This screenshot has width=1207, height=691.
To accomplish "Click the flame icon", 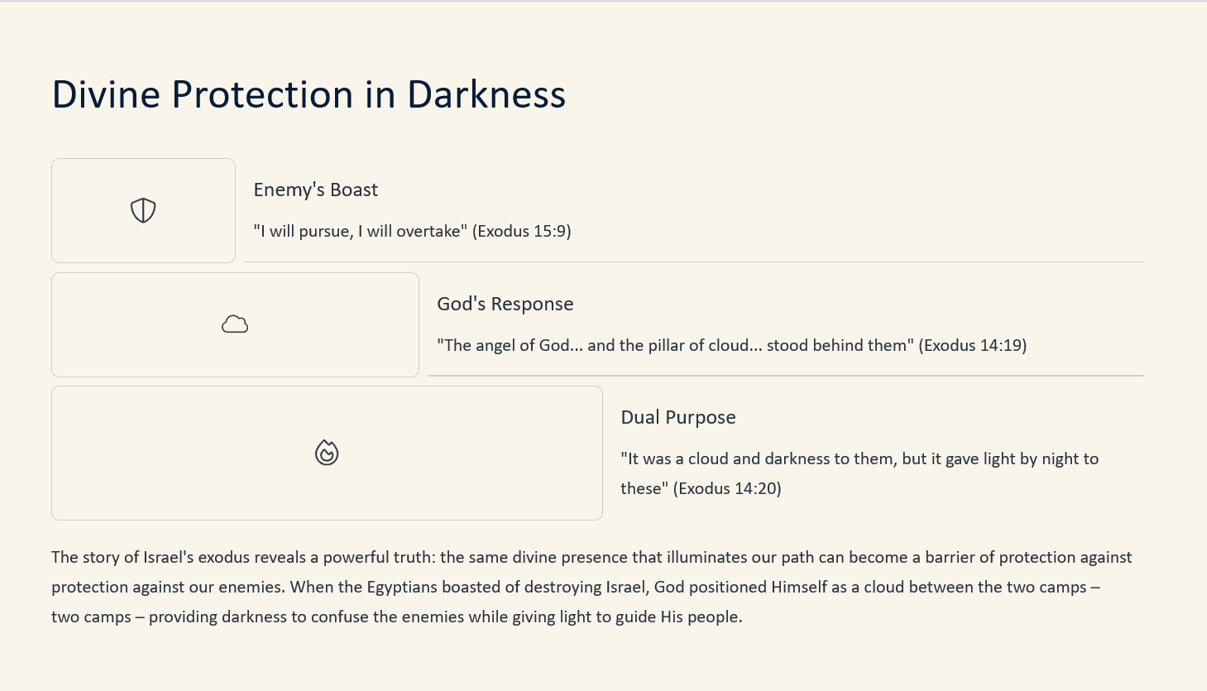I will click(x=327, y=453).
